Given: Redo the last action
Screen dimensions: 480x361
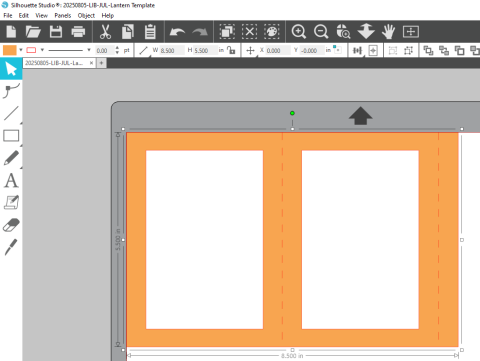Looking at the screenshot, I should (x=200, y=32).
